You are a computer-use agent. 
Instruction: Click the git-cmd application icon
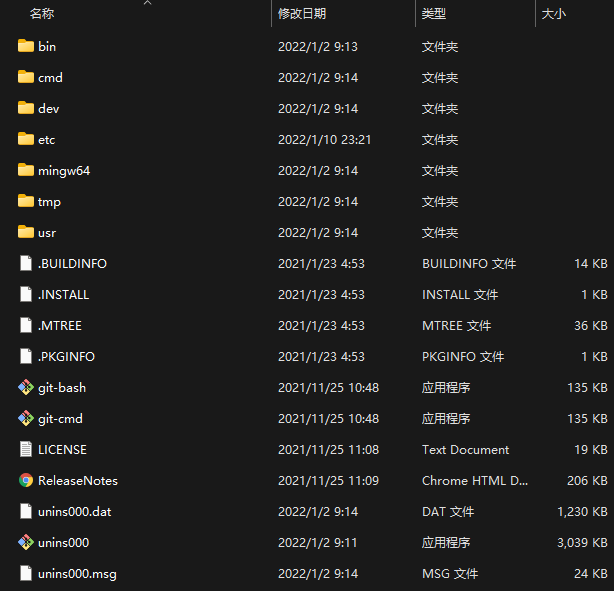click(x=26, y=418)
